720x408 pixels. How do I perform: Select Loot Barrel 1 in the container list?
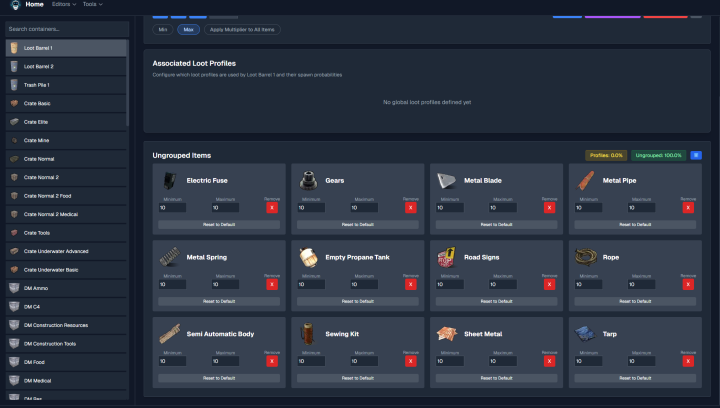[x=66, y=48]
